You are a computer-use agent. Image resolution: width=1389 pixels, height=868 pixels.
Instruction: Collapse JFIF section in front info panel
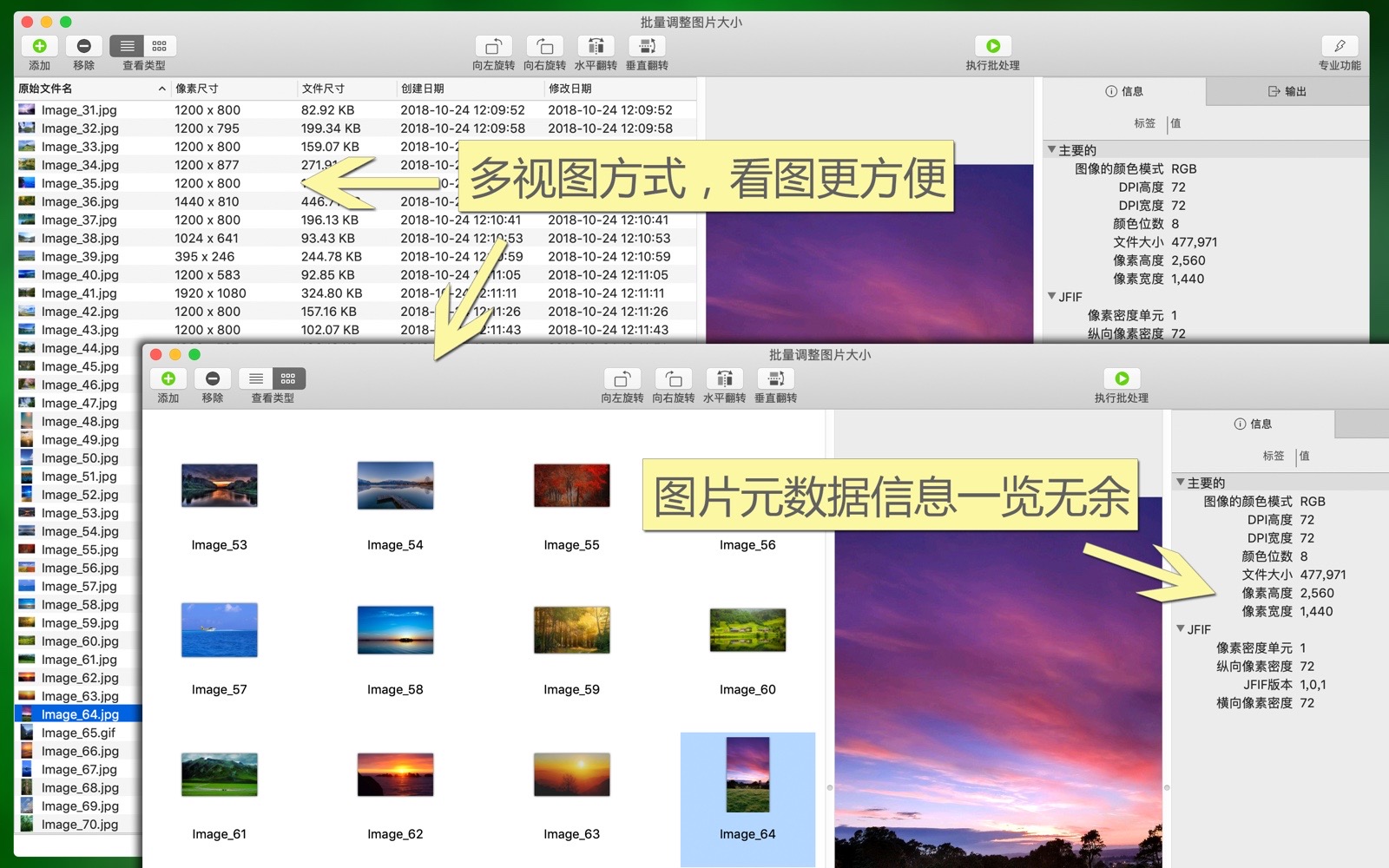pos(1181,629)
